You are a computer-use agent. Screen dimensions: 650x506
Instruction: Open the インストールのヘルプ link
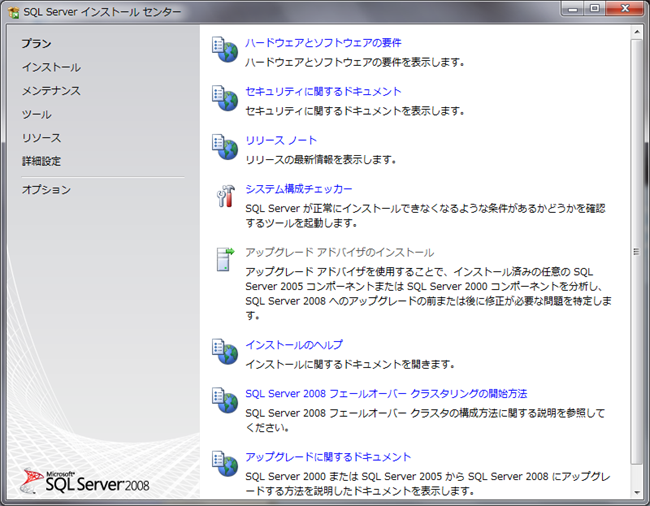point(294,345)
